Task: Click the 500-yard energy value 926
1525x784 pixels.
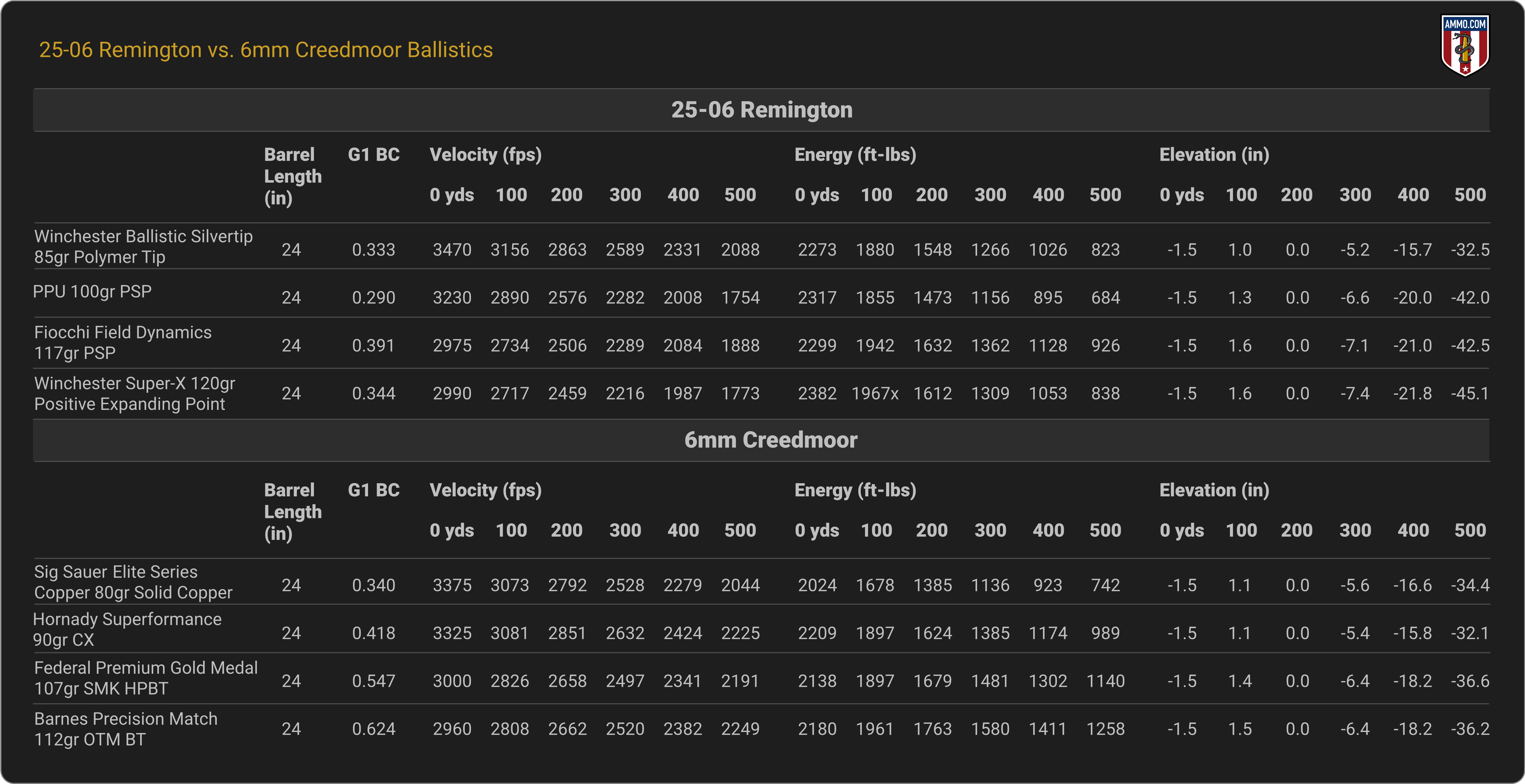Action: pos(1106,346)
